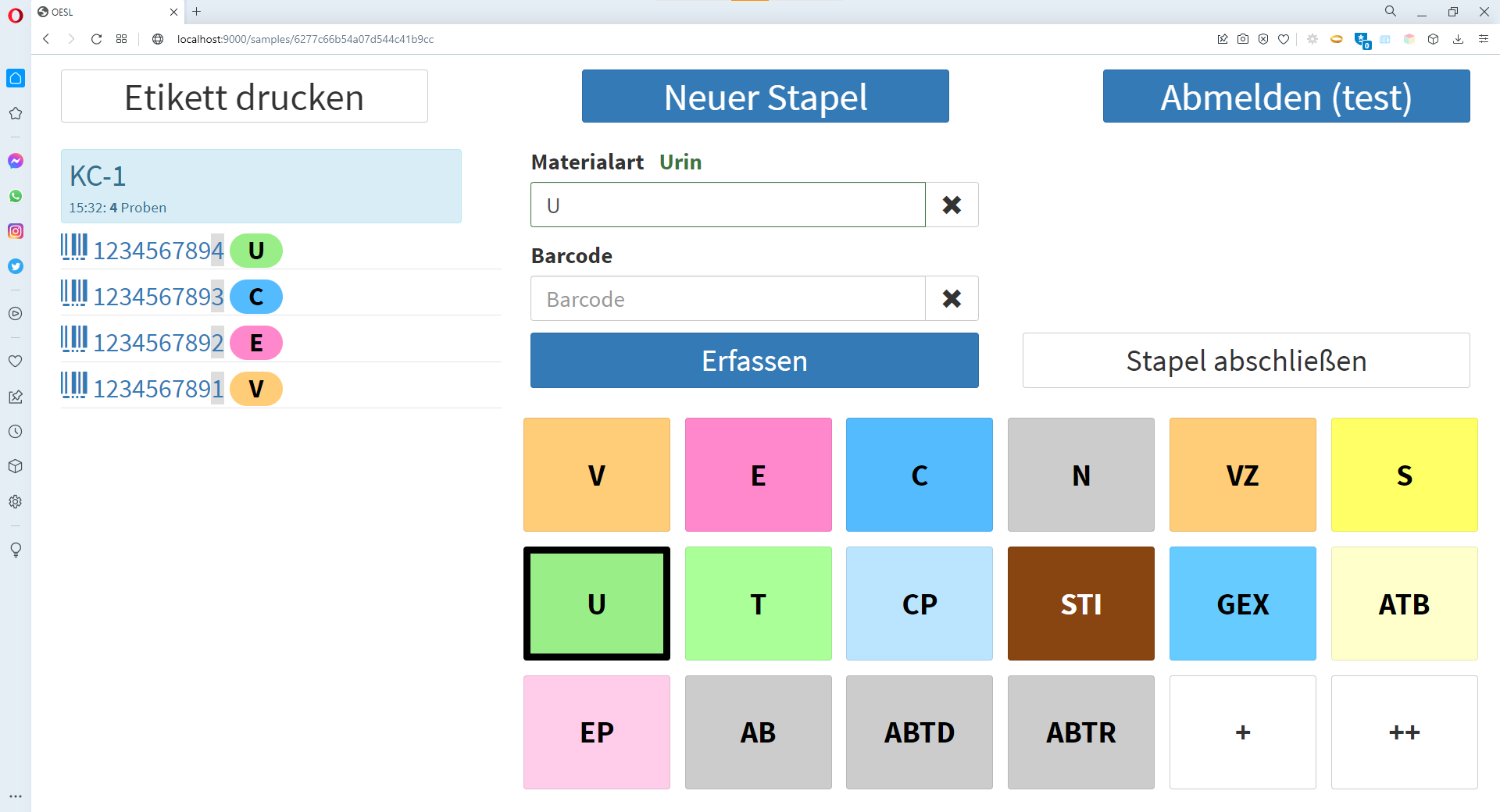The width and height of the screenshot is (1500, 812).
Task: Start a new batch with Neuer Stapel
Action: point(765,97)
